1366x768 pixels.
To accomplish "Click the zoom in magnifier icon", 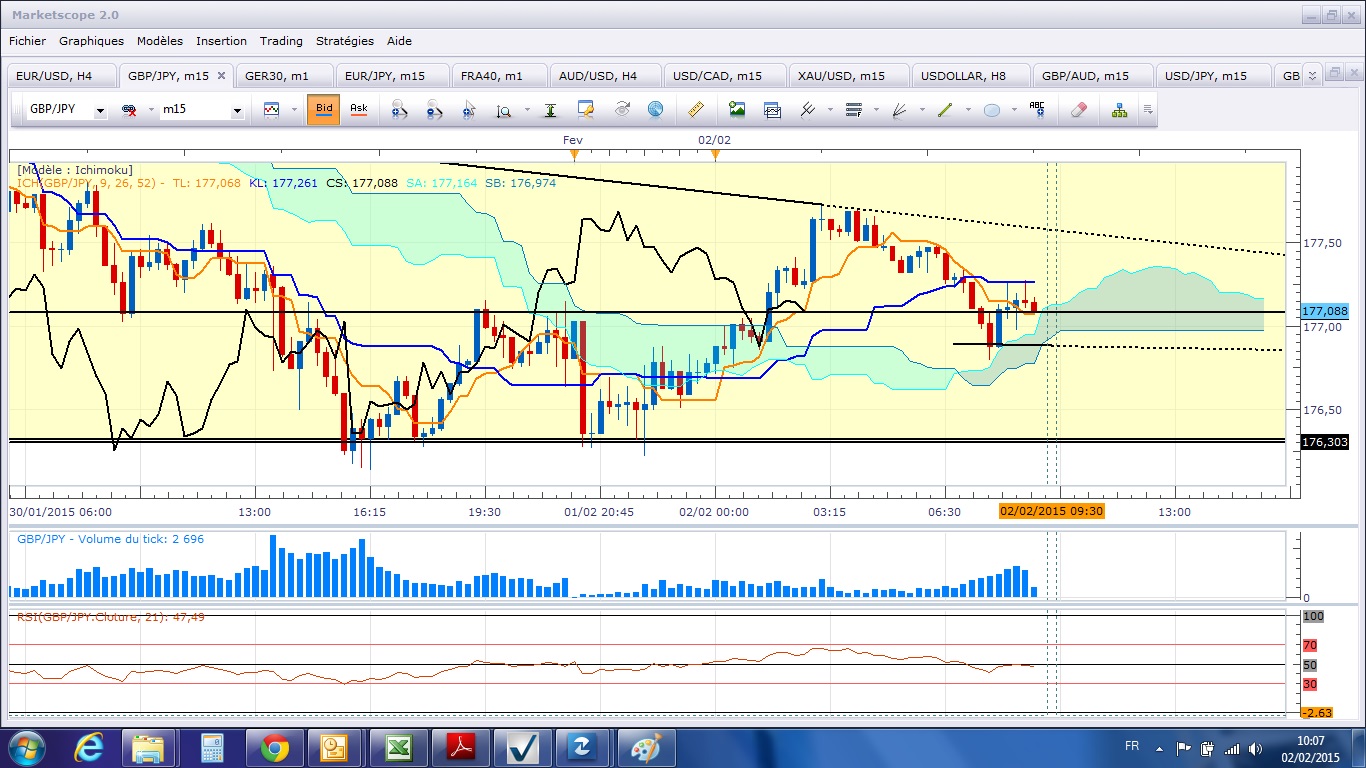I will 399,110.
